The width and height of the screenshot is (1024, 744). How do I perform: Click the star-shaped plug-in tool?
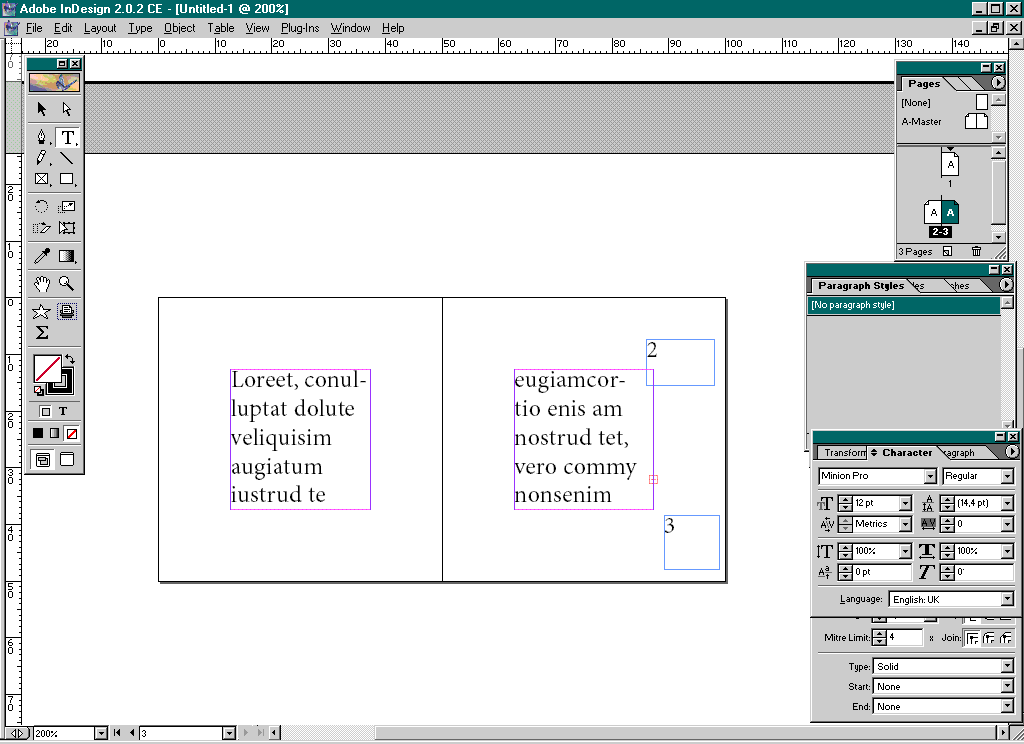[42, 312]
